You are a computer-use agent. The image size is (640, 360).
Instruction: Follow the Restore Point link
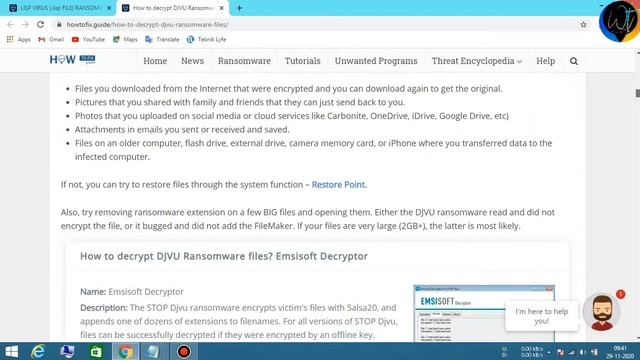coord(339,184)
